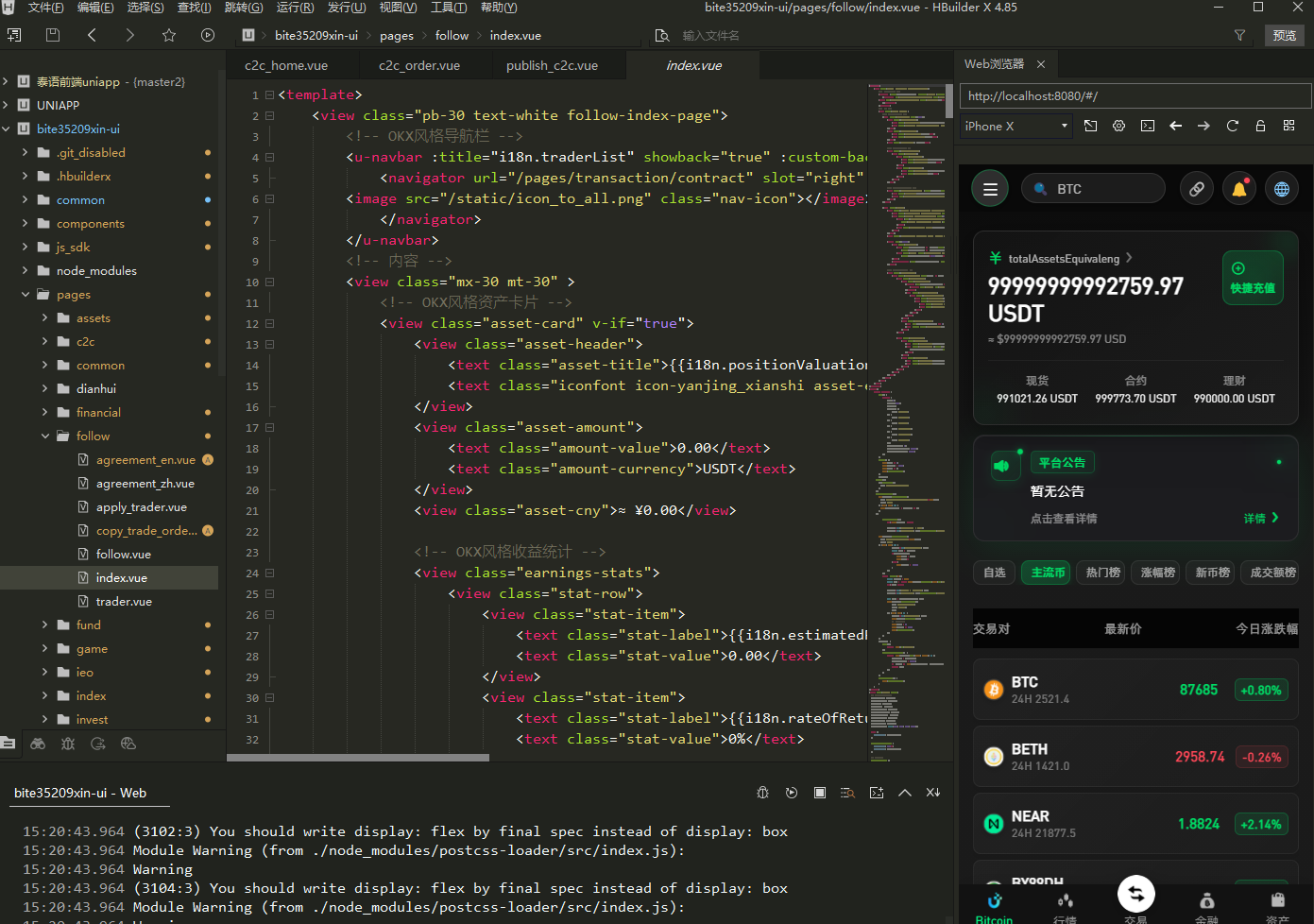Open browser settings gear icon
The width and height of the screenshot is (1314, 924).
tap(1118, 126)
